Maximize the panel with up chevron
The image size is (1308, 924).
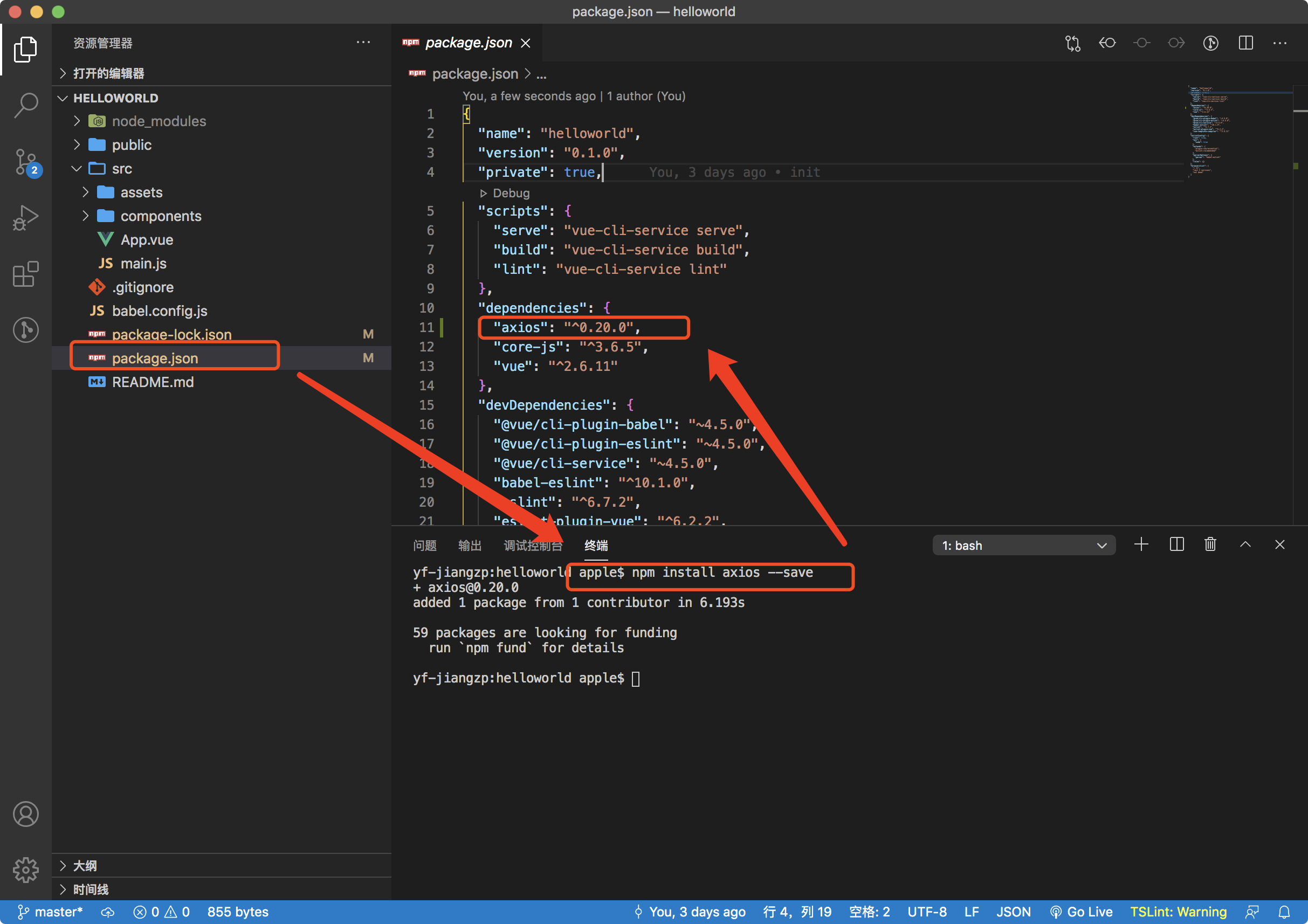pos(1245,544)
